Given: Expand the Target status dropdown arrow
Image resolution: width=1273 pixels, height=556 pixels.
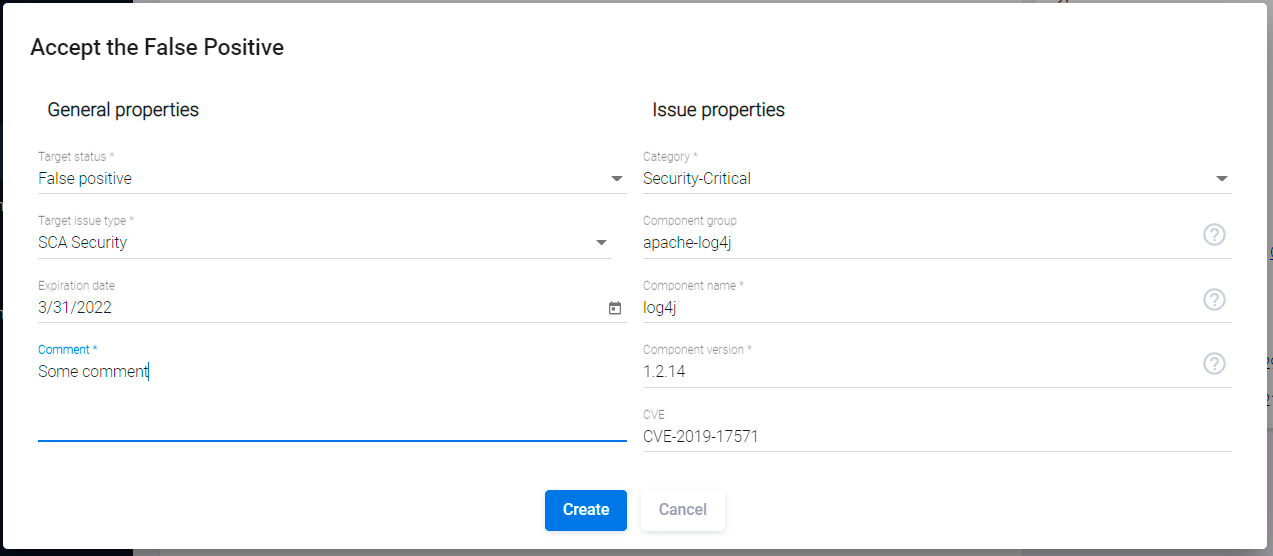Looking at the screenshot, I should [617, 179].
